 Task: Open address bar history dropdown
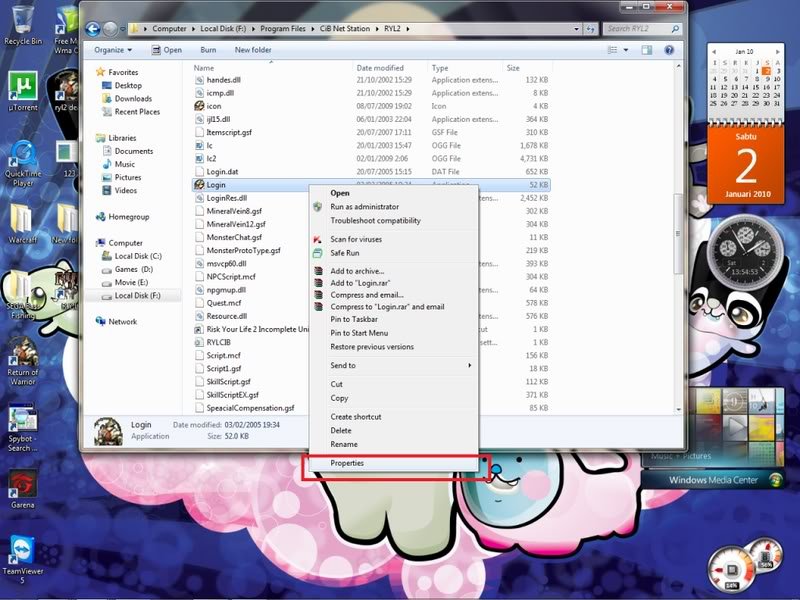[x=577, y=29]
